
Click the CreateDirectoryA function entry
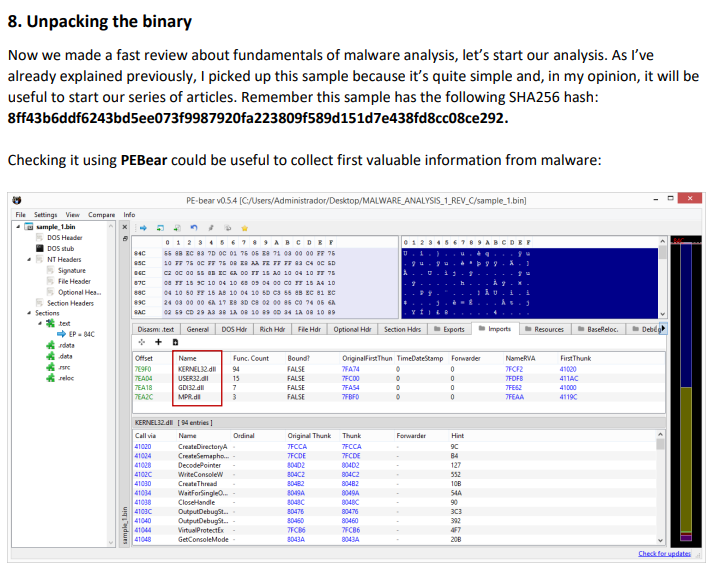(202, 446)
